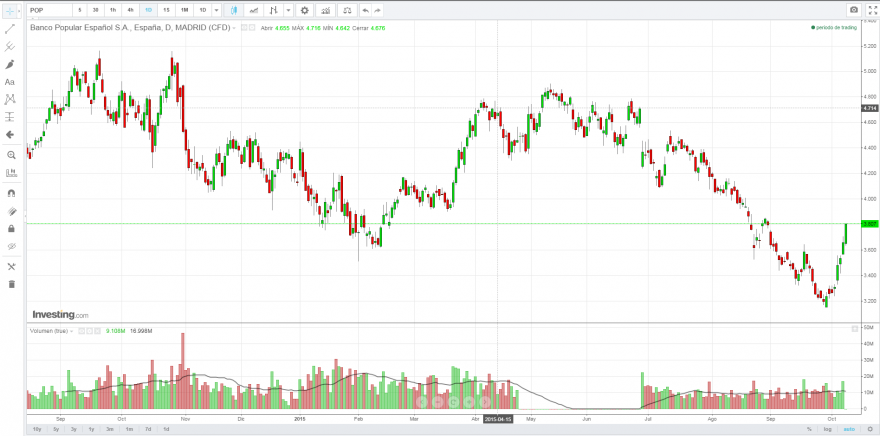Hide all drawings with the eye icon

click(11, 246)
